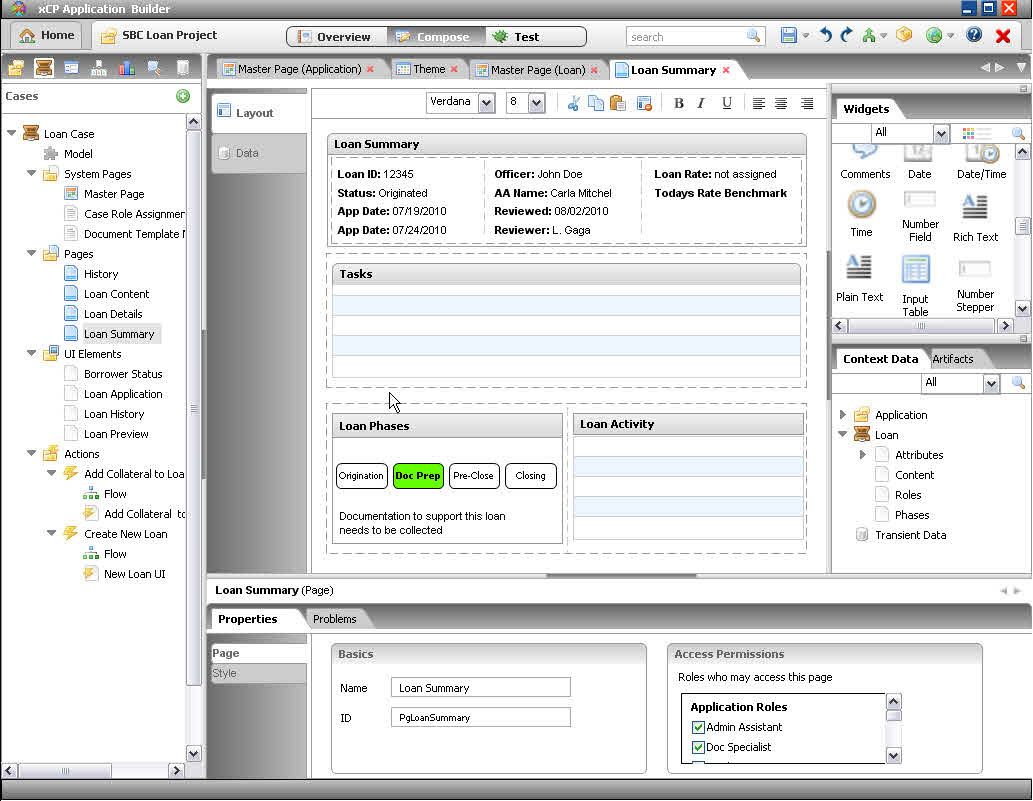Click the Undo arrow icon
Viewport: 1033px width, 801px height.
825,36
